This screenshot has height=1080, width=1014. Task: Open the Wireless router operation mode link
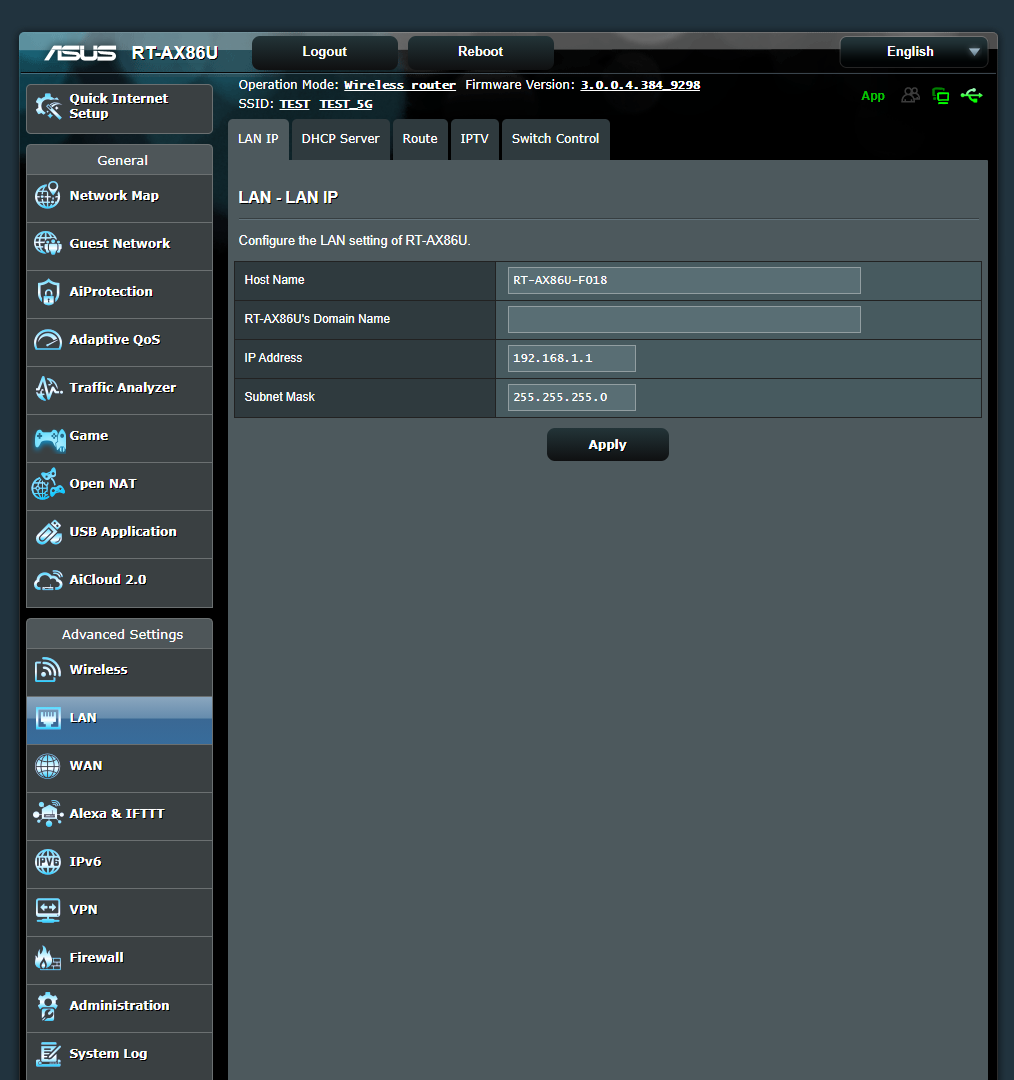point(400,85)
